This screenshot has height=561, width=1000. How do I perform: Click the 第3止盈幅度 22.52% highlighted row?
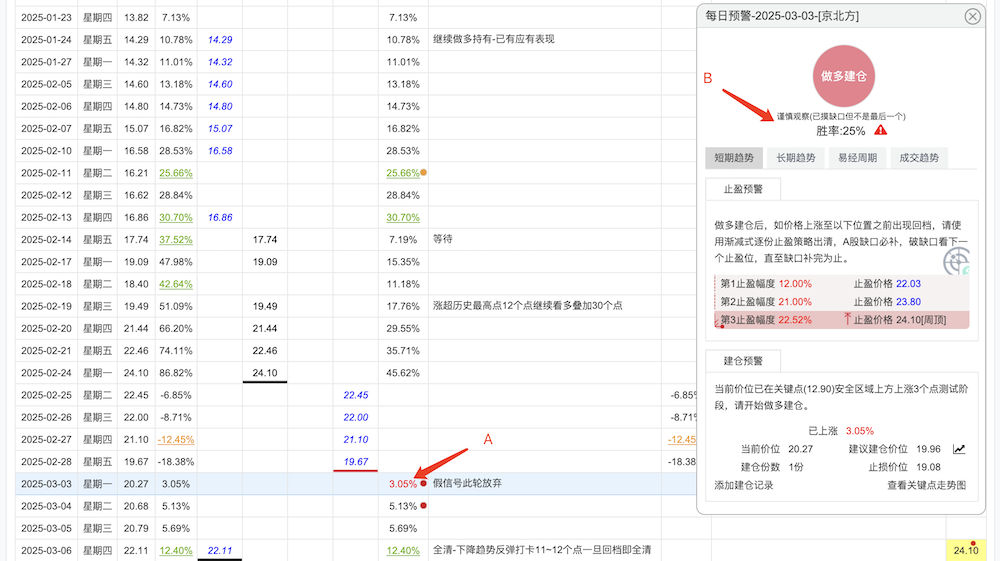click(842, 320)
